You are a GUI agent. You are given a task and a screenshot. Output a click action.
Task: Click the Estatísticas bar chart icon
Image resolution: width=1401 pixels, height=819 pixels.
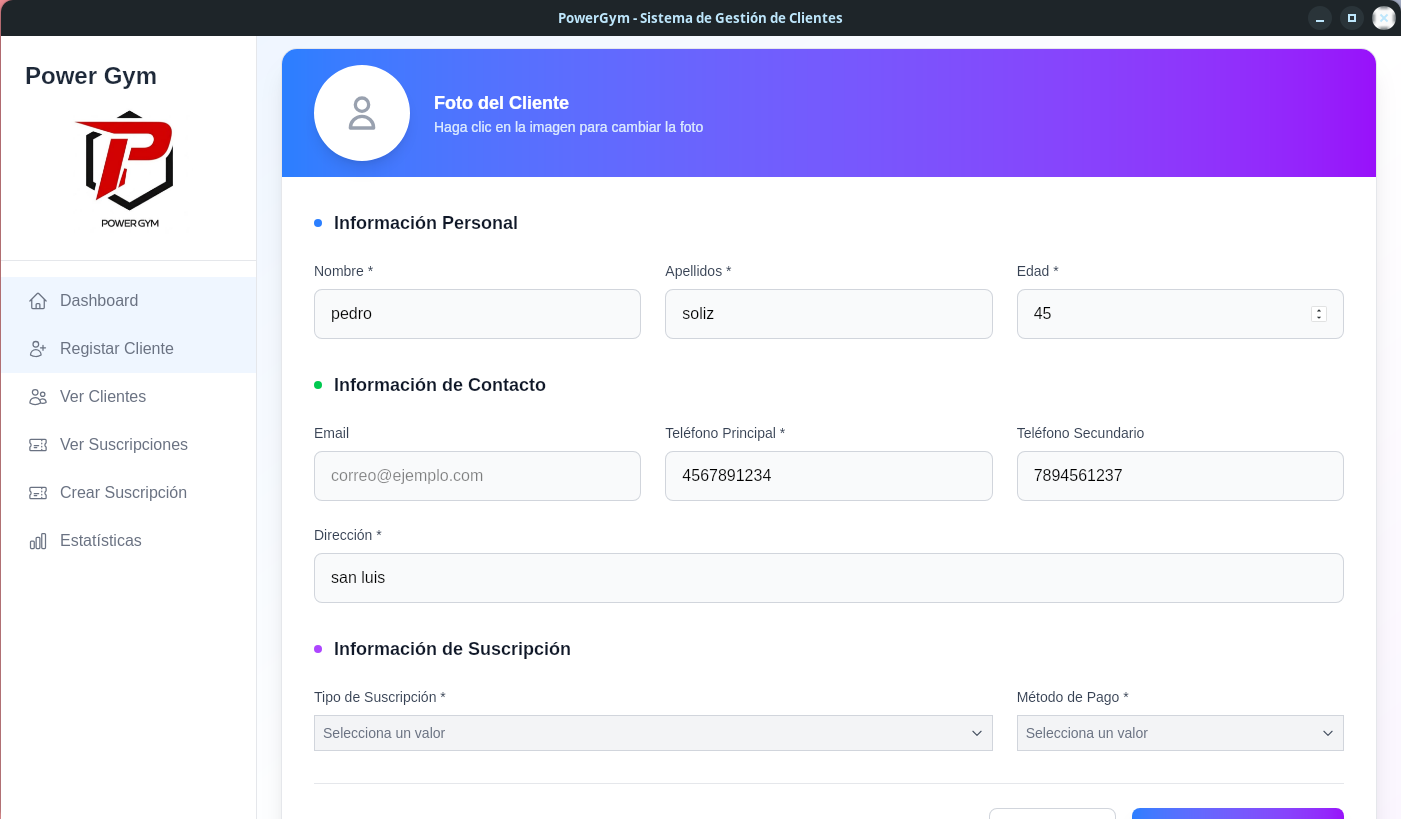(x=38, y=541)
